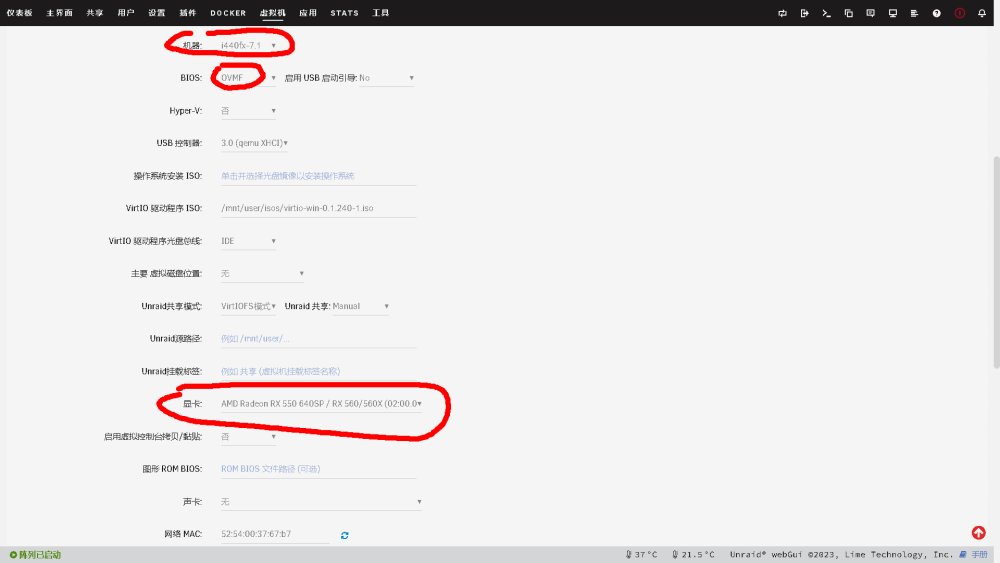Screen dimensions: 1000x563
Task: Click the 阵列已启动 array status text
Action: coord(40,555)
